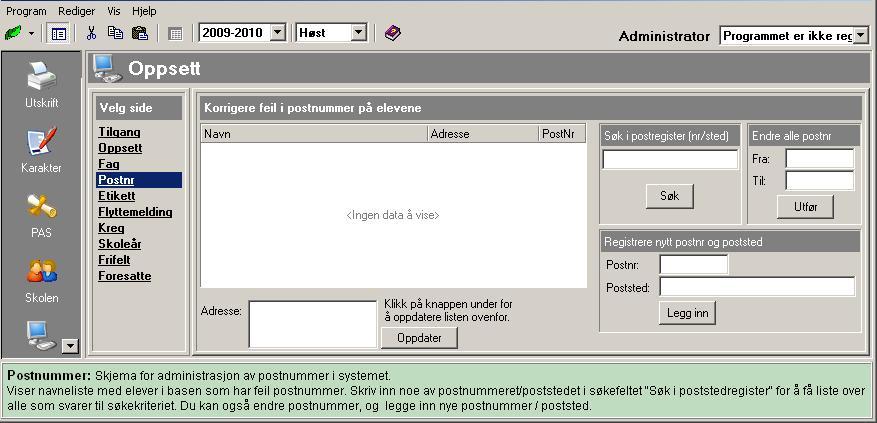Image resolution: width=877 pixels, height=423 pixels.
Task: Click the green leaf icon in toolbar
Action: [13, 33]
